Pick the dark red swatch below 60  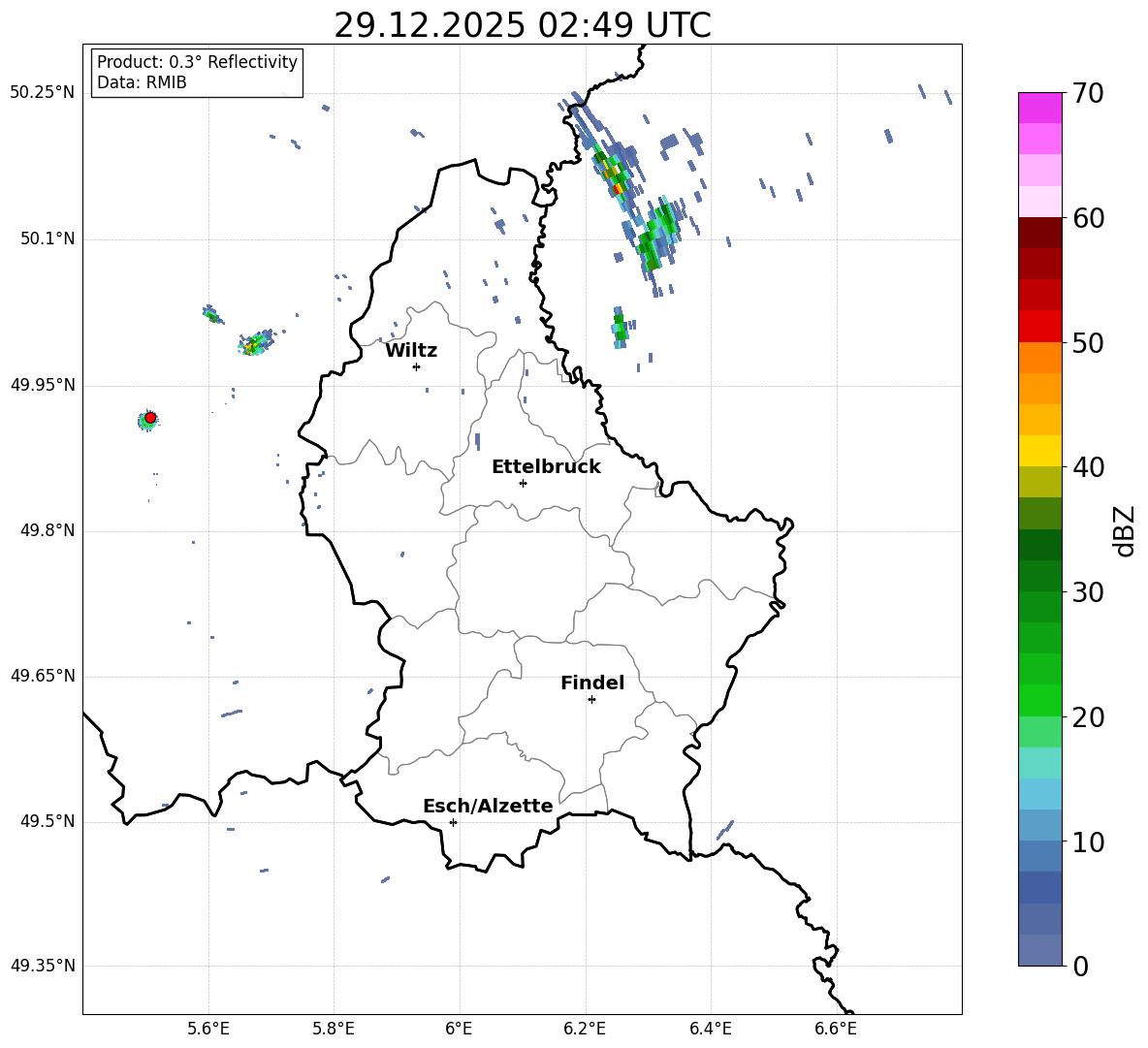point(1039,233)
